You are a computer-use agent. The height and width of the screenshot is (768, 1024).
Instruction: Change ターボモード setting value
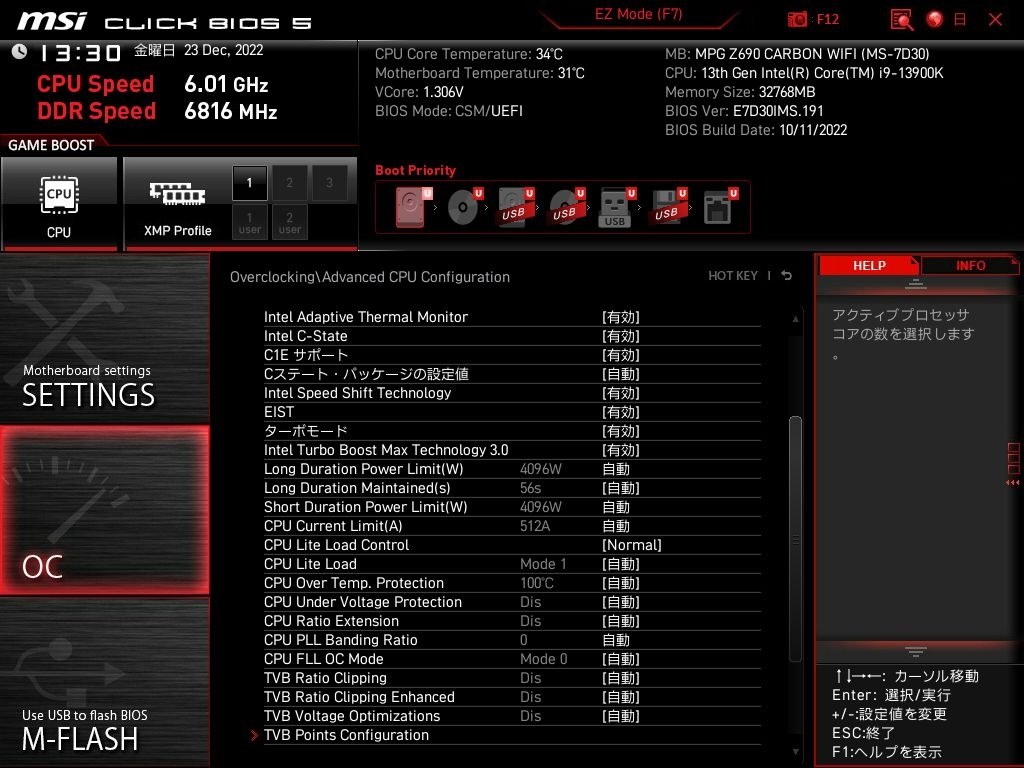point(620,431)
